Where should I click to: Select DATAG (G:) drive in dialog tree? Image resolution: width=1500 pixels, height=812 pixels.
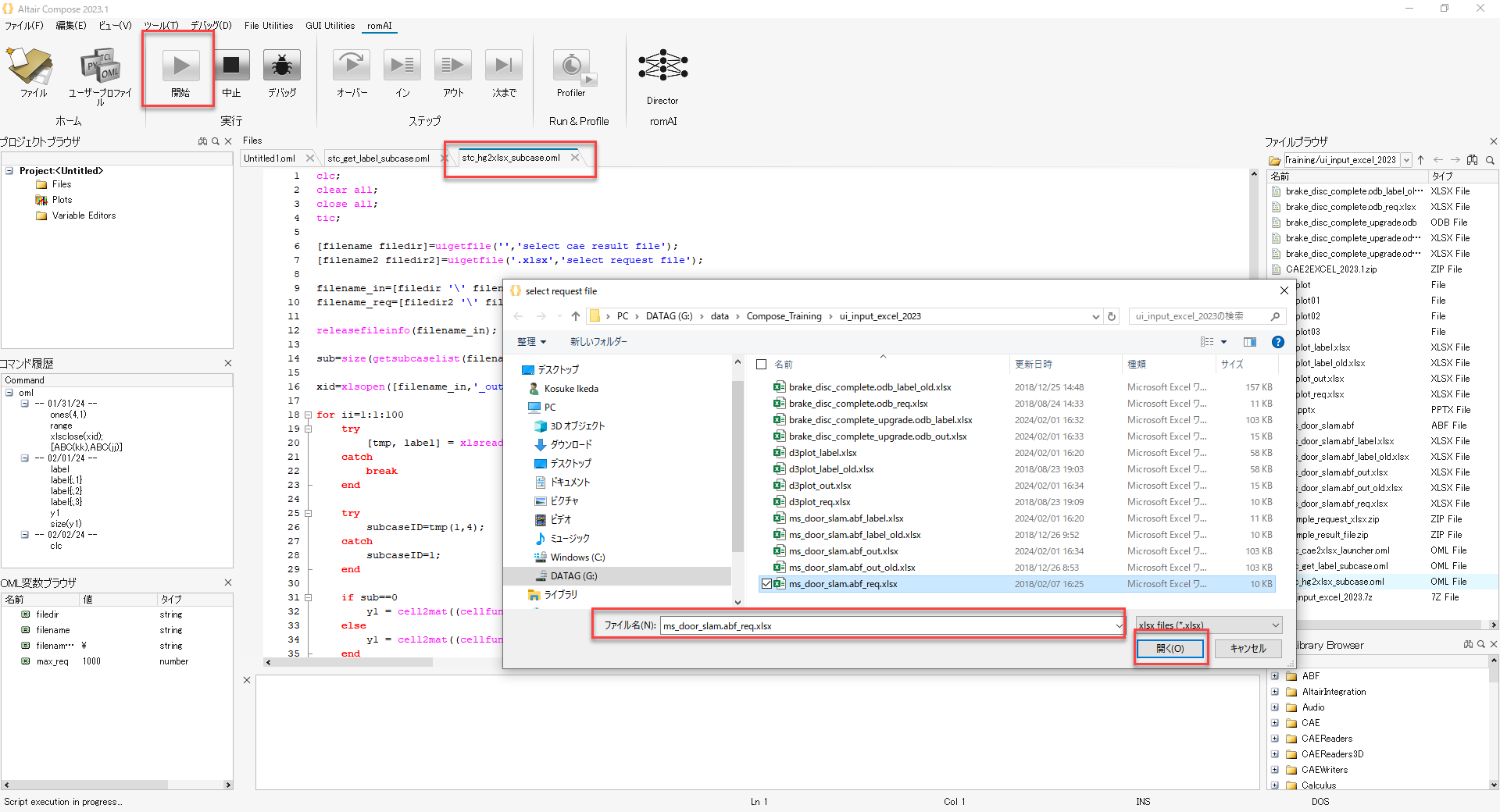pyautogui.click(x=573, y=575)
